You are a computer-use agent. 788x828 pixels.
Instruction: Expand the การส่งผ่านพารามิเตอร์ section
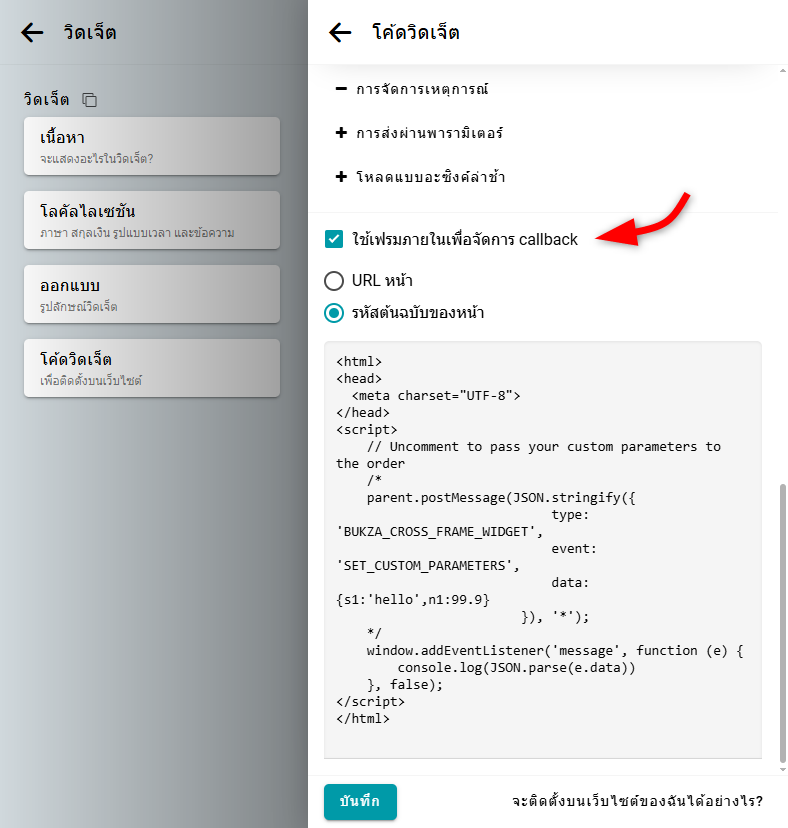430,133
